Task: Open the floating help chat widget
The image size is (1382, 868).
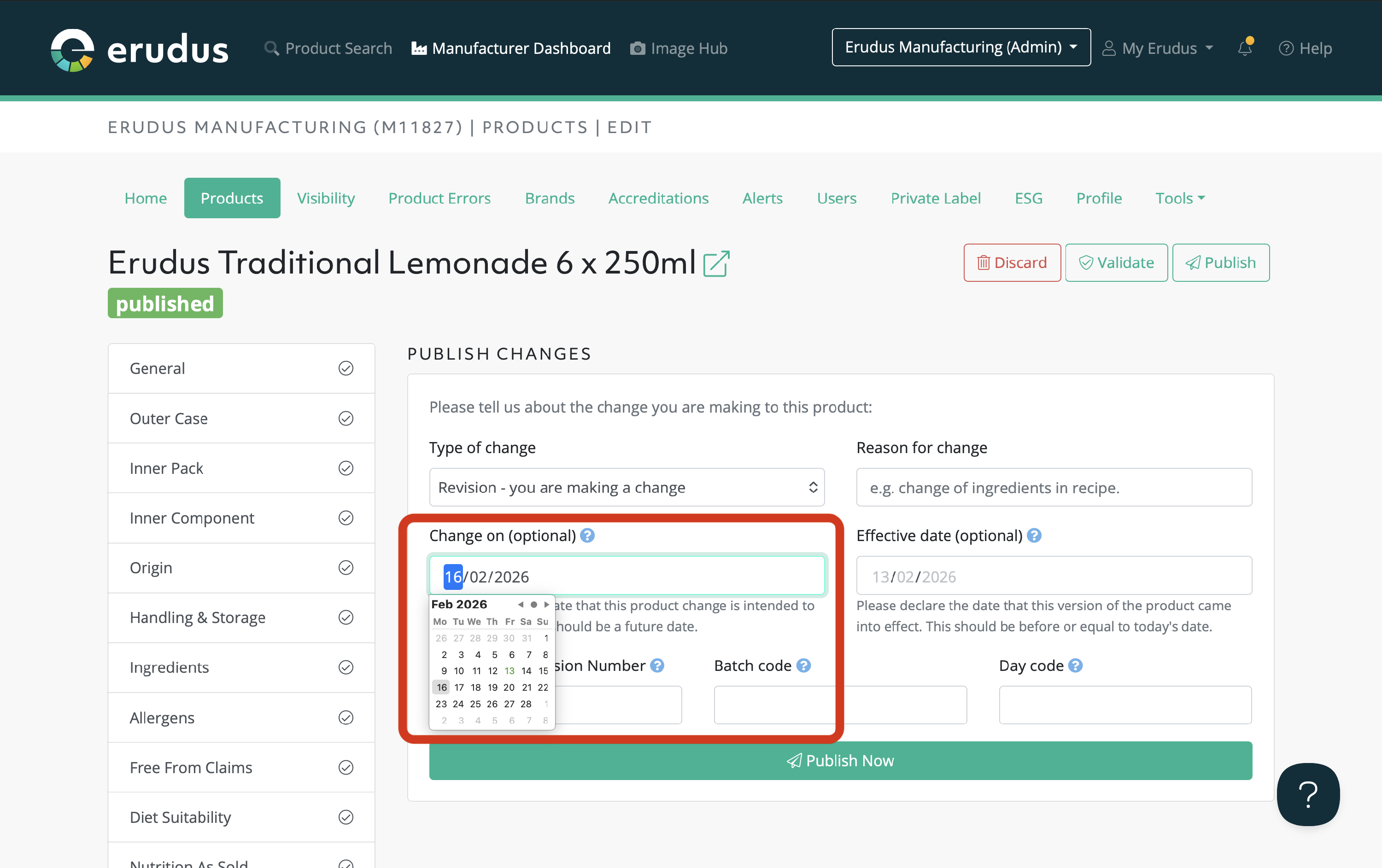Action: click(x=1308, y=794)
